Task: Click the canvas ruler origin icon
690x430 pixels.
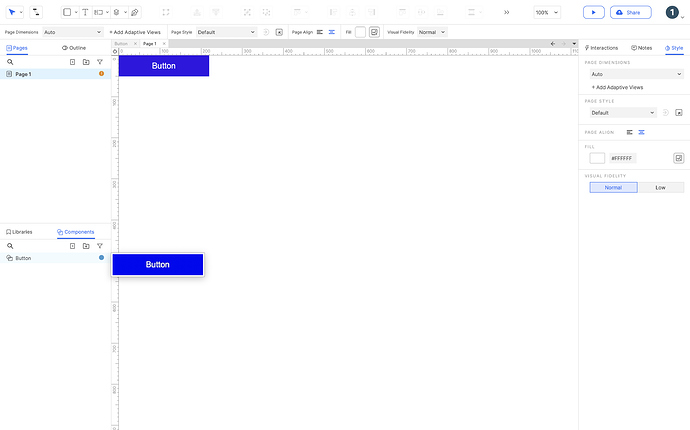Action: pos(115,51)
